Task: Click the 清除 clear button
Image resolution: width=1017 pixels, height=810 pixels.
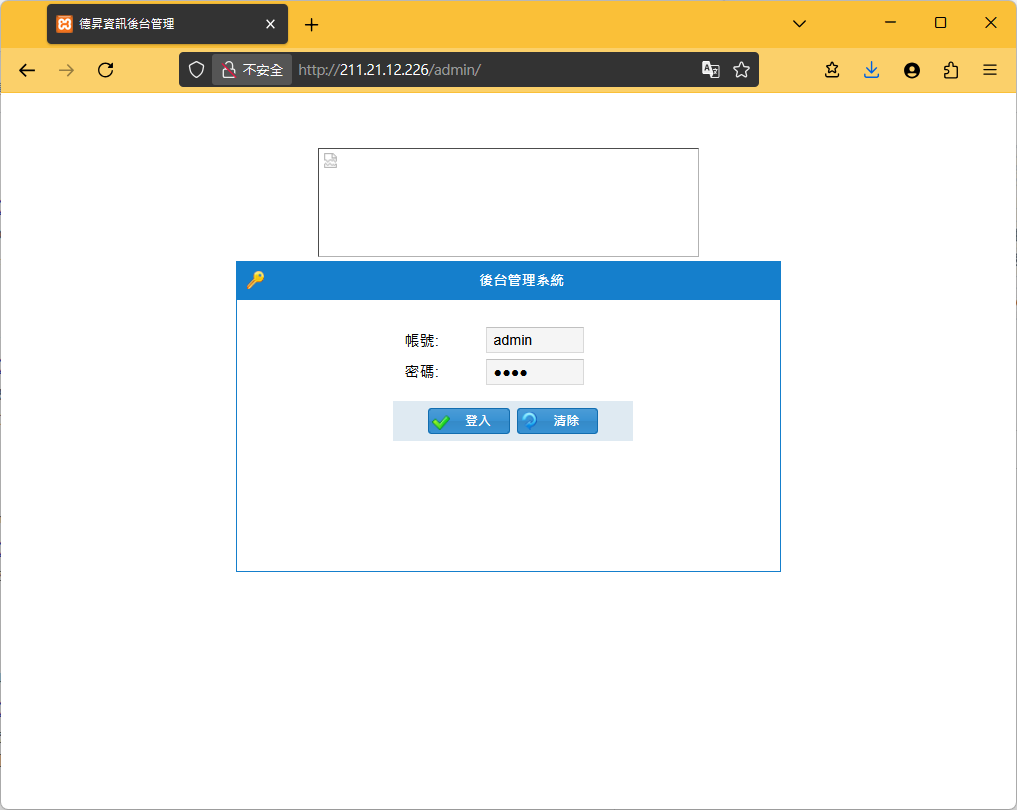Action: pyautogui.click(x=557, y=421)
